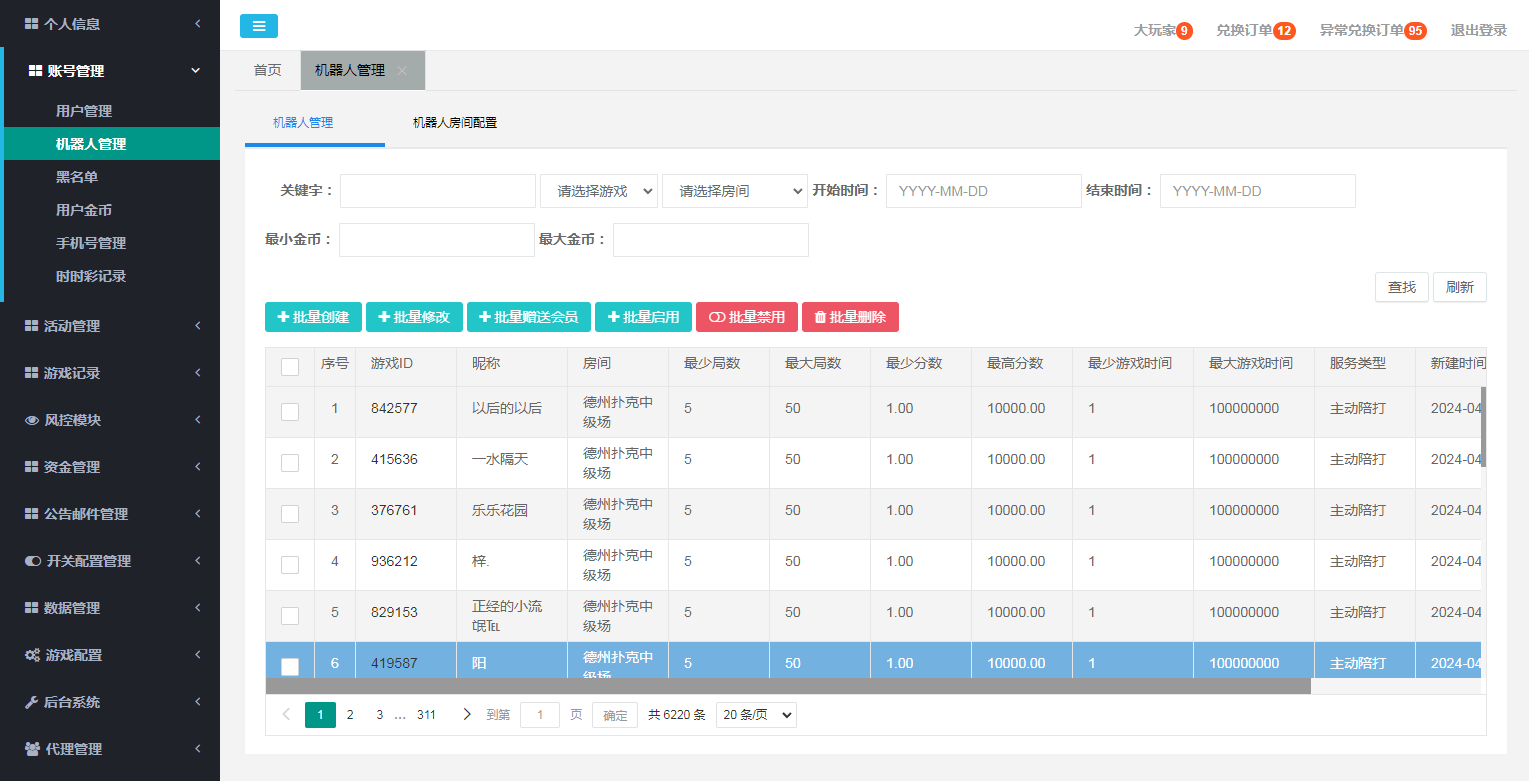The width and height of the screenshot is (1529, 781).
Task: Open the 请选择房间 dropdown
Action: [734, 191]
